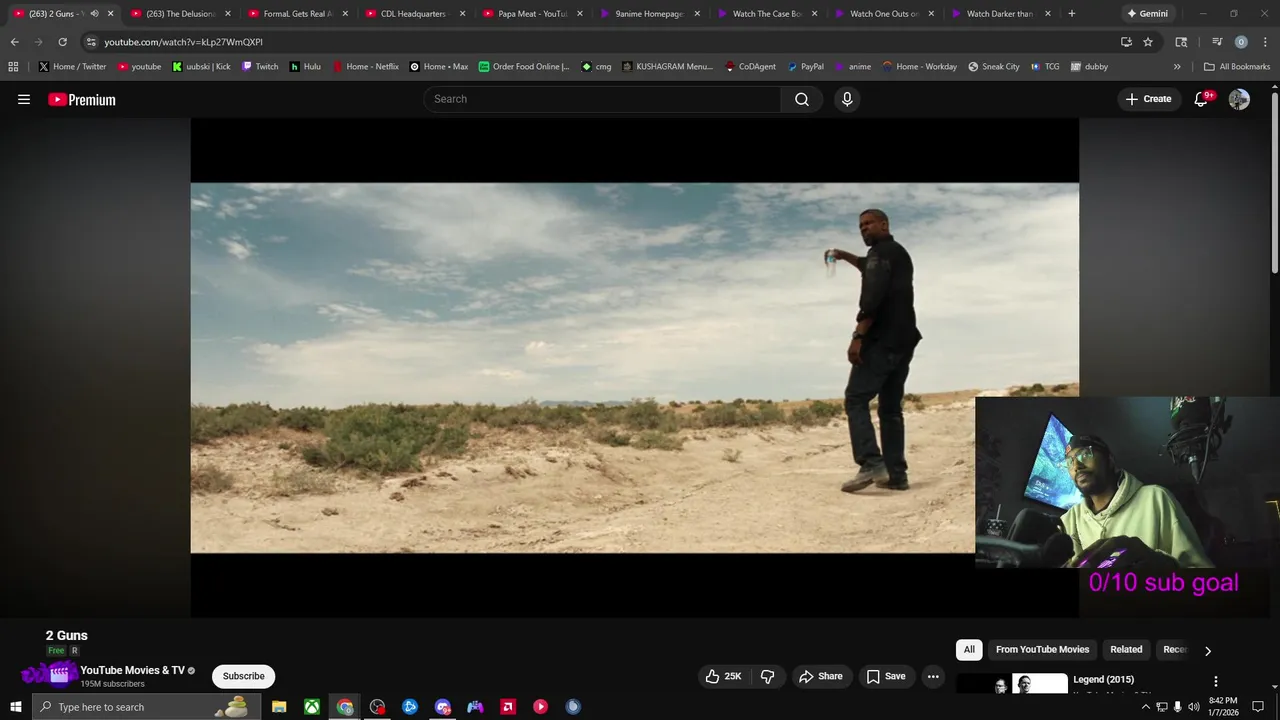Select the All filter chip

(969, 650)
